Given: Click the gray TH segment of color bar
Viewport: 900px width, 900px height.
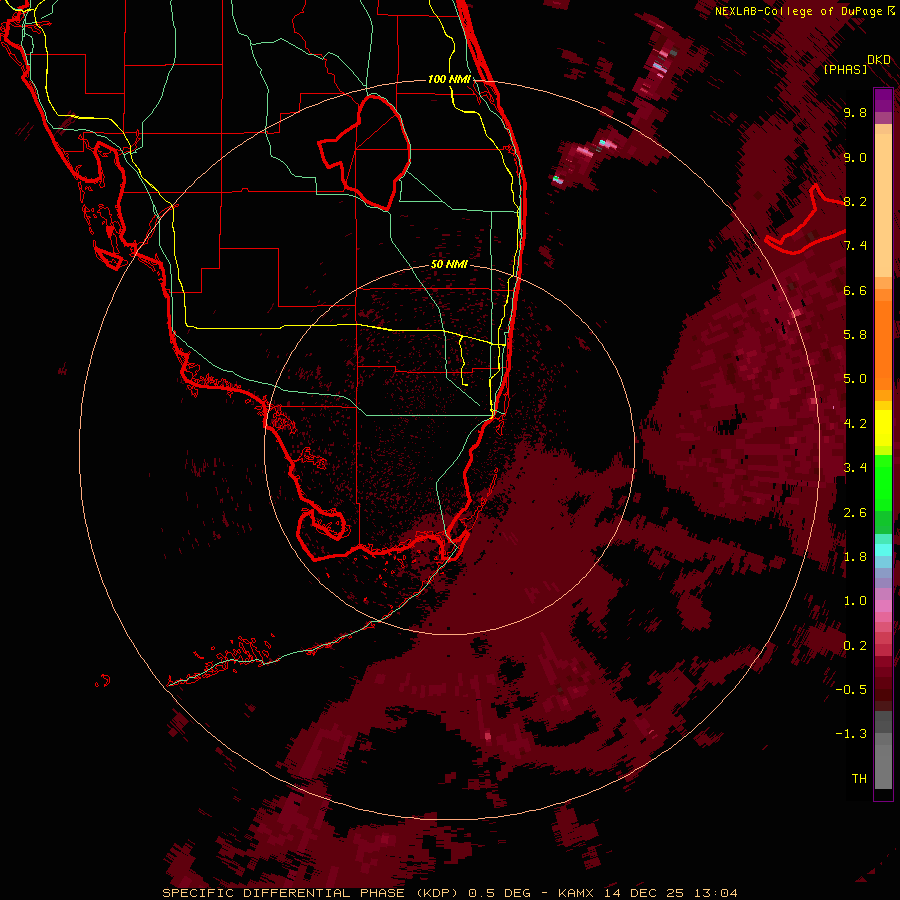Looking at the screenshot, I should tap(883, 766).
